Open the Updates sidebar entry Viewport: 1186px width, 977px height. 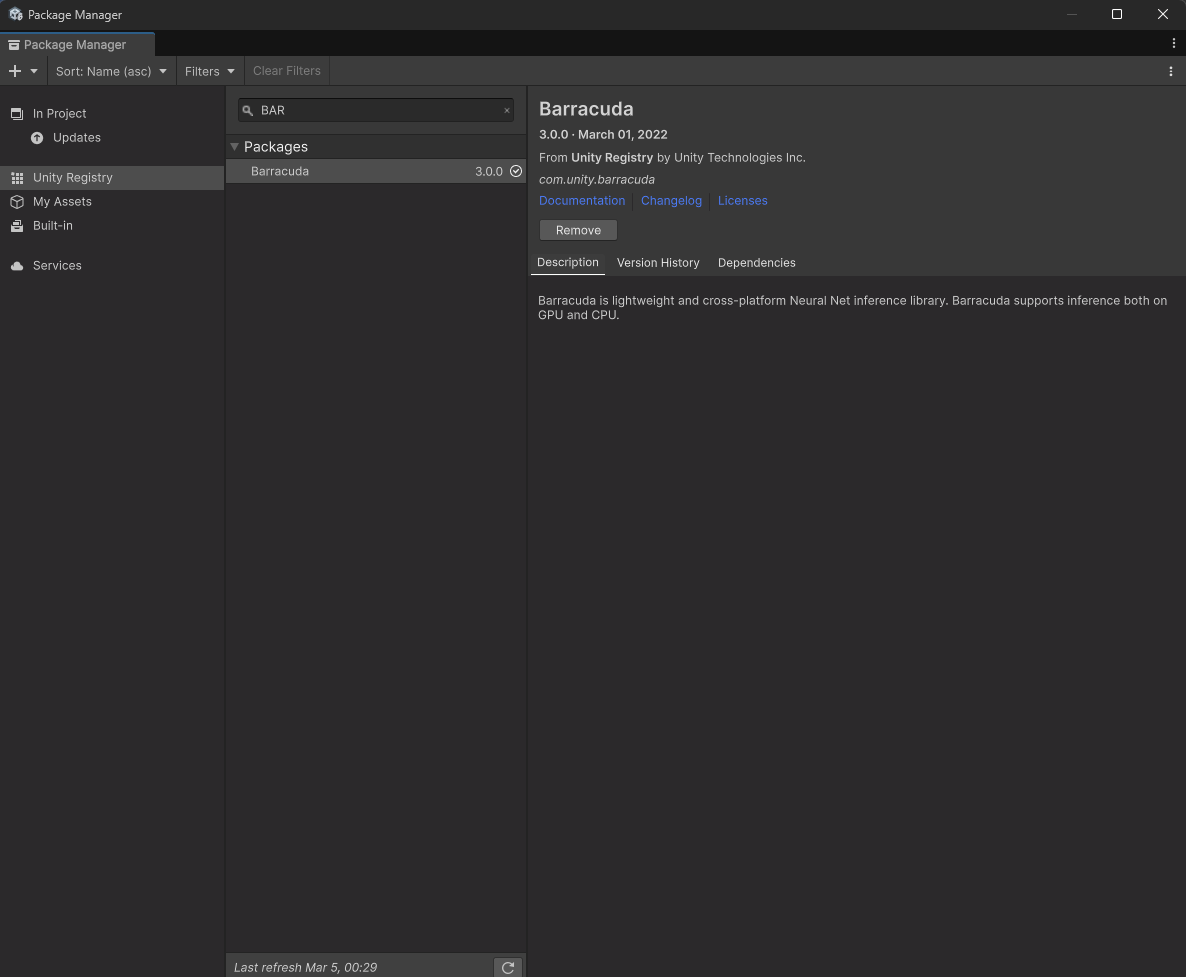(112, 138)
